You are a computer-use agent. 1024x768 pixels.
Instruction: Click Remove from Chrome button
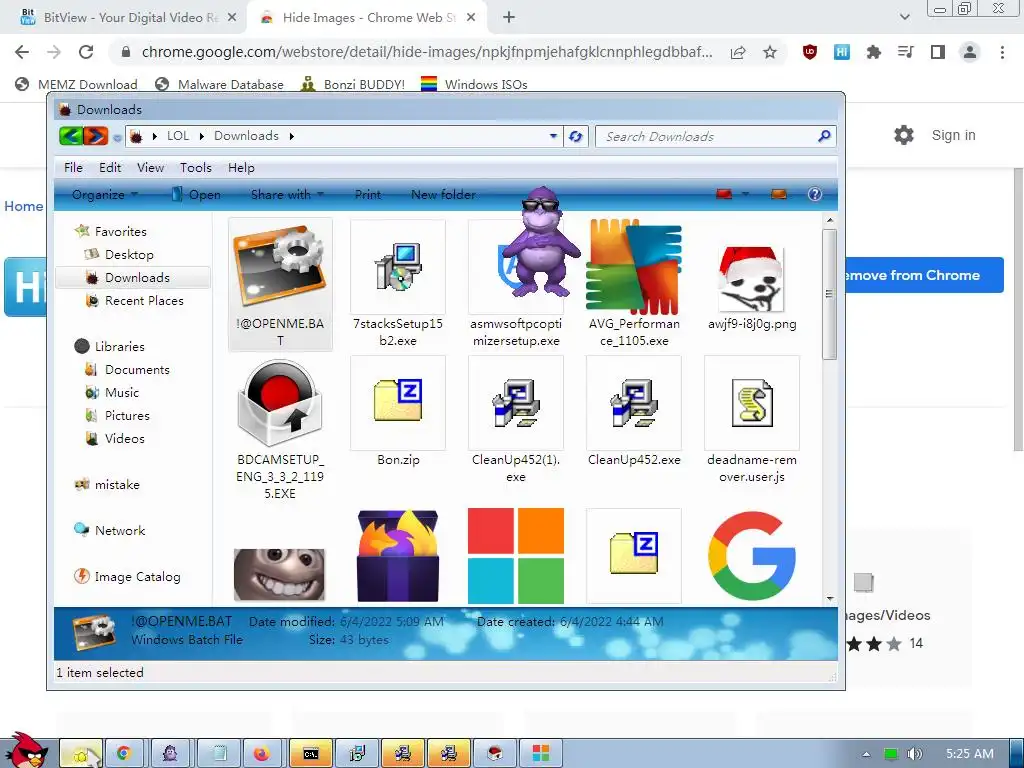925,275
